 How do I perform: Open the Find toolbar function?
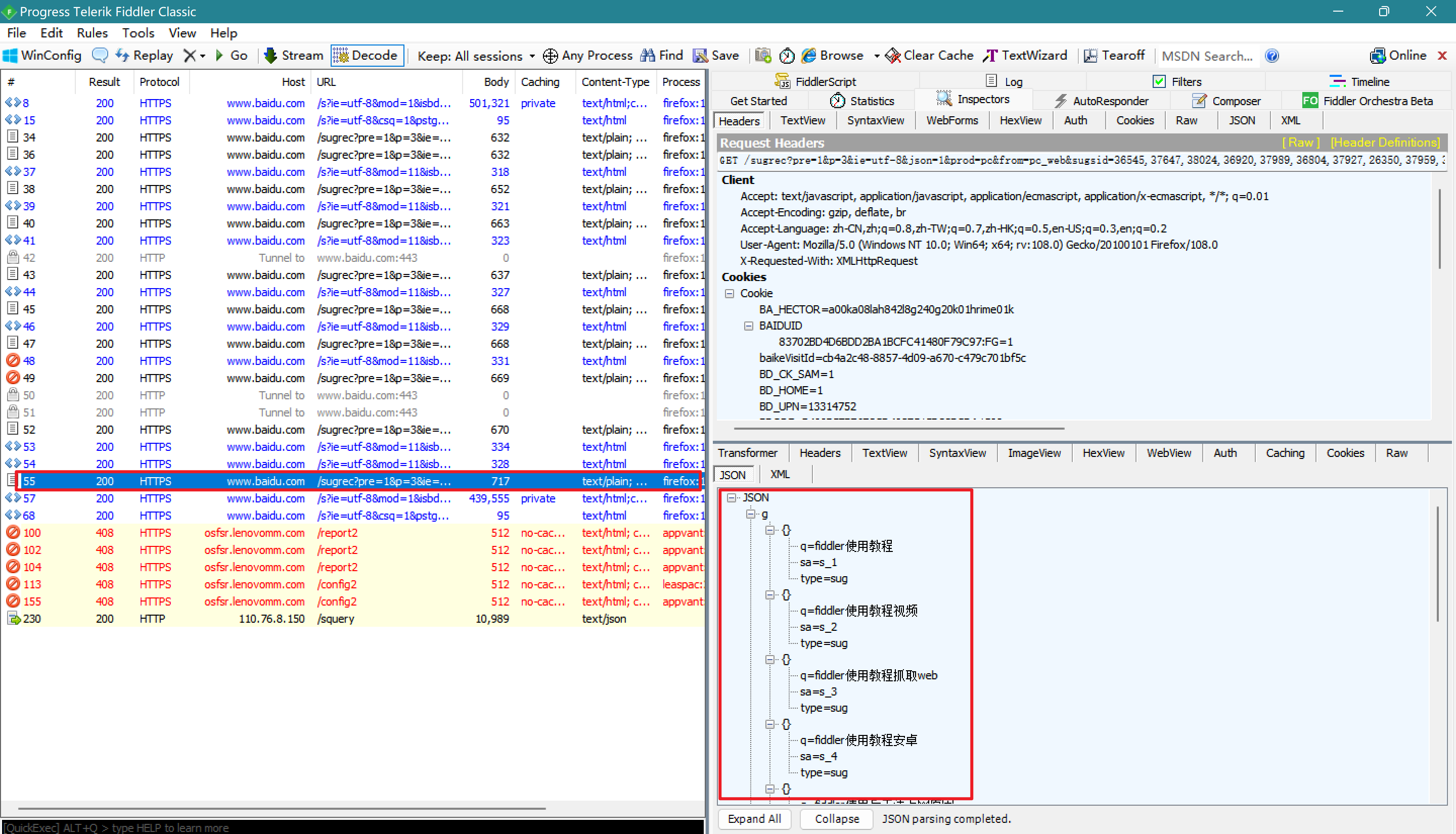click(660, 55)
